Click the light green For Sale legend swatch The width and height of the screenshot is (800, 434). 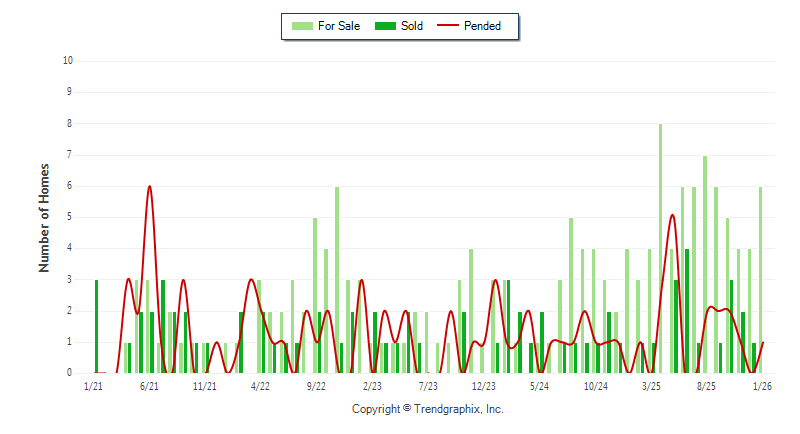[300, 26]
